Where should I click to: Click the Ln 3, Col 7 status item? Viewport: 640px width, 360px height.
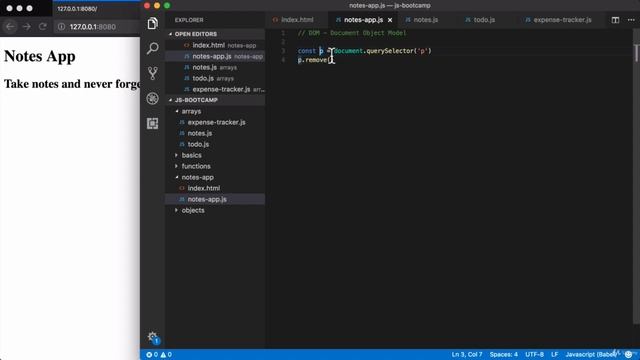(x=467, y=355)
